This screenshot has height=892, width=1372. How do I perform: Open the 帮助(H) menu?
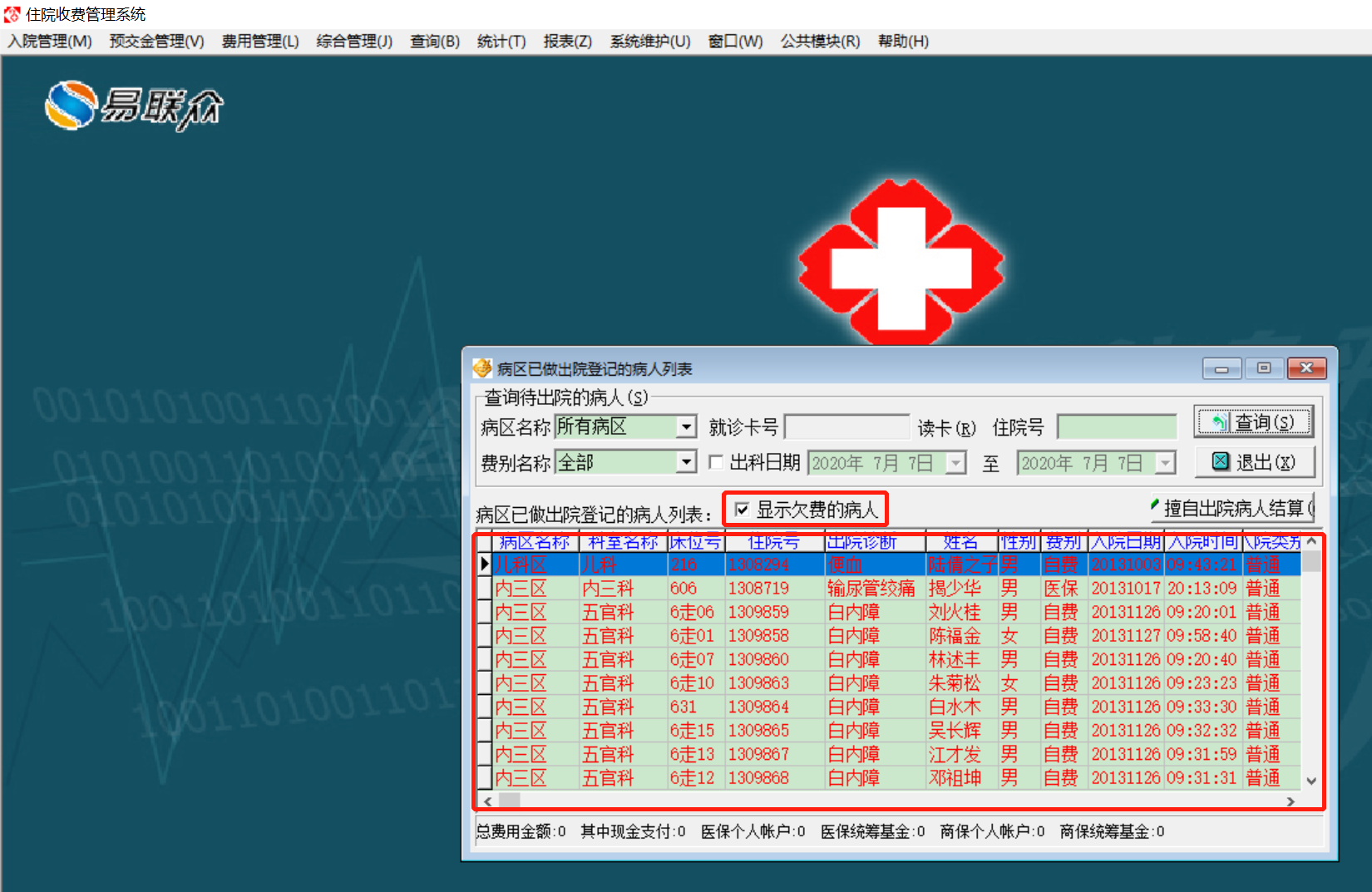tap(903, 42)
